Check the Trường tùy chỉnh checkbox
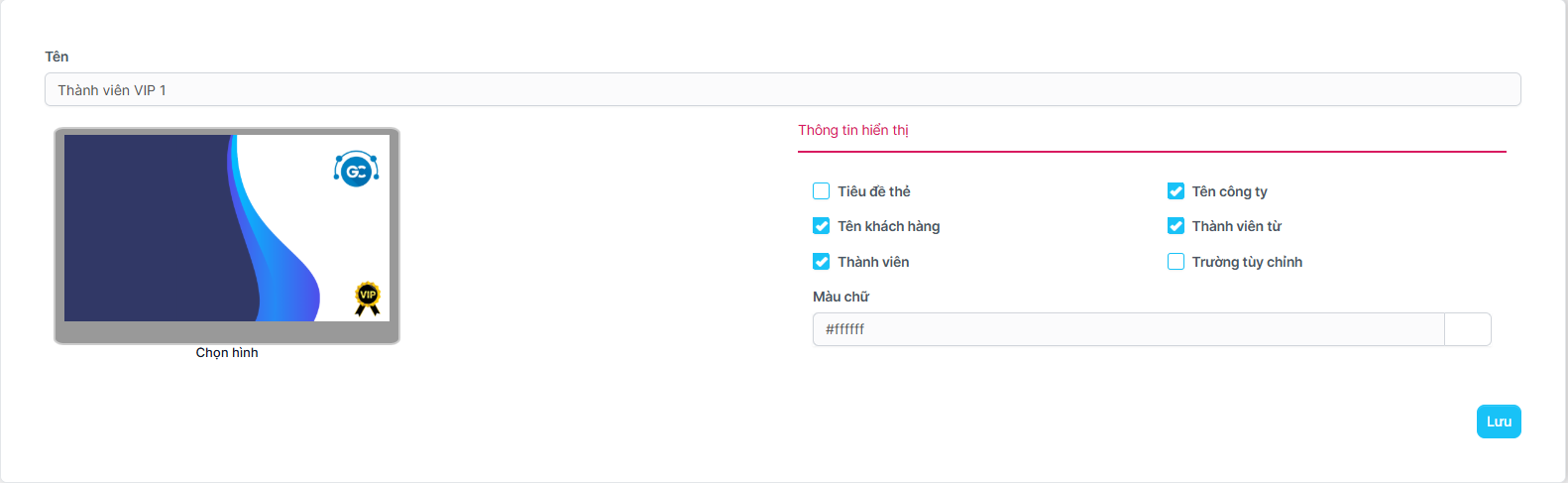Screen dimensions: 1568x483 click(1176, 262)
